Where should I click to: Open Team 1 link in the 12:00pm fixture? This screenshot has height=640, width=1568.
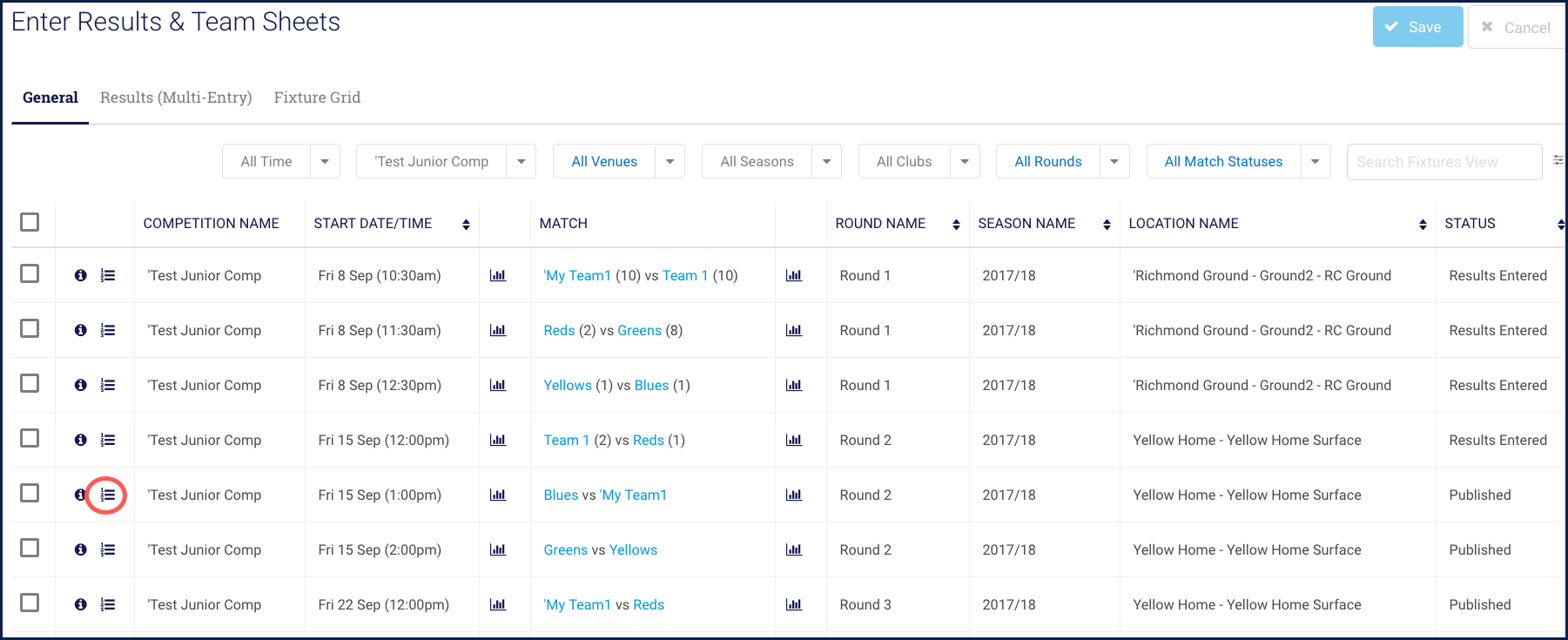[x=567, y=440]
